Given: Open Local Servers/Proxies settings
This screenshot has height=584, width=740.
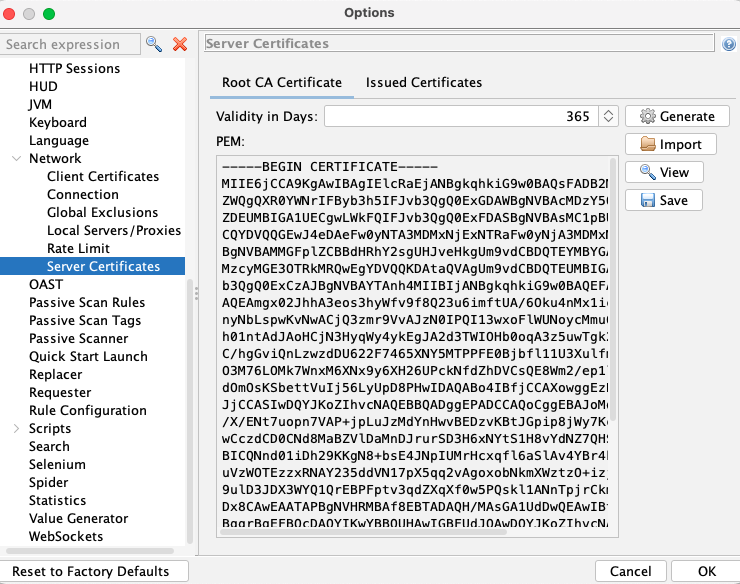Looking at the screenshot, I should click(x=114, y=230).
